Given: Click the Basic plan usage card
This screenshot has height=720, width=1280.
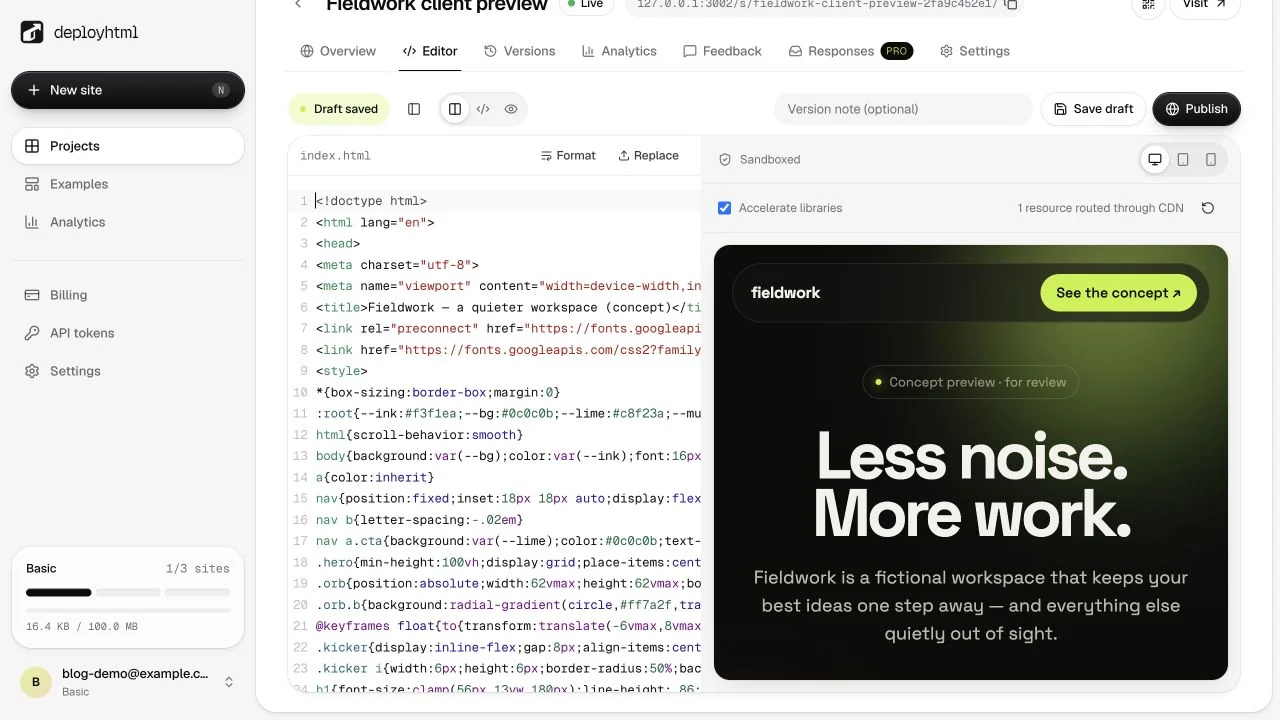Looking at the screenshot, I should (x=128, y=597).
